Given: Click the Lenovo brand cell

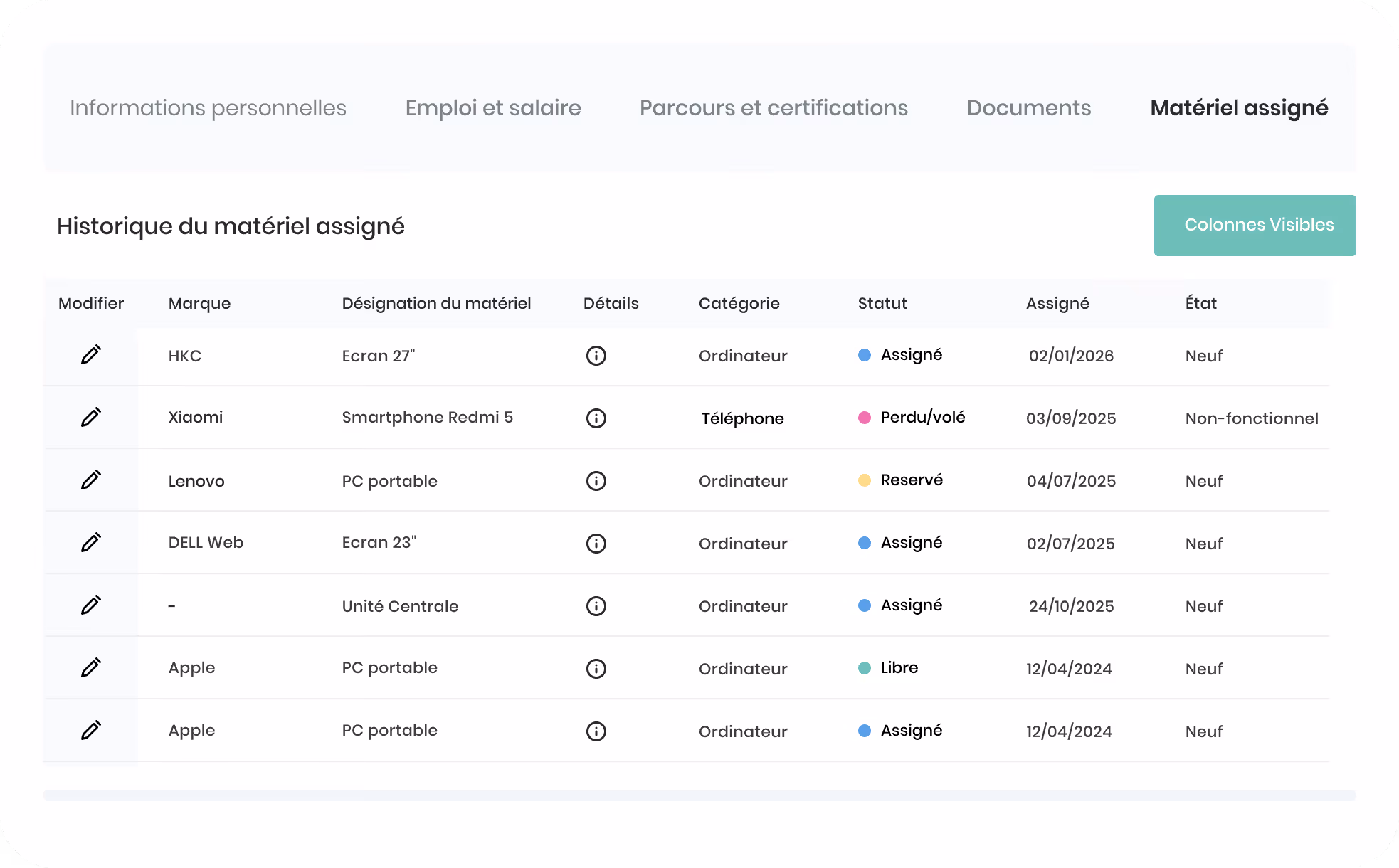Looking at the screenshot, I should (196, 481).
